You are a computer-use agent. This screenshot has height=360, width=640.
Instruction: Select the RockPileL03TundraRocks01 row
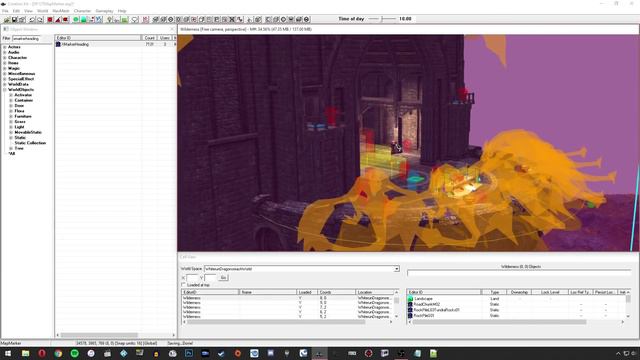click(517, 310)
